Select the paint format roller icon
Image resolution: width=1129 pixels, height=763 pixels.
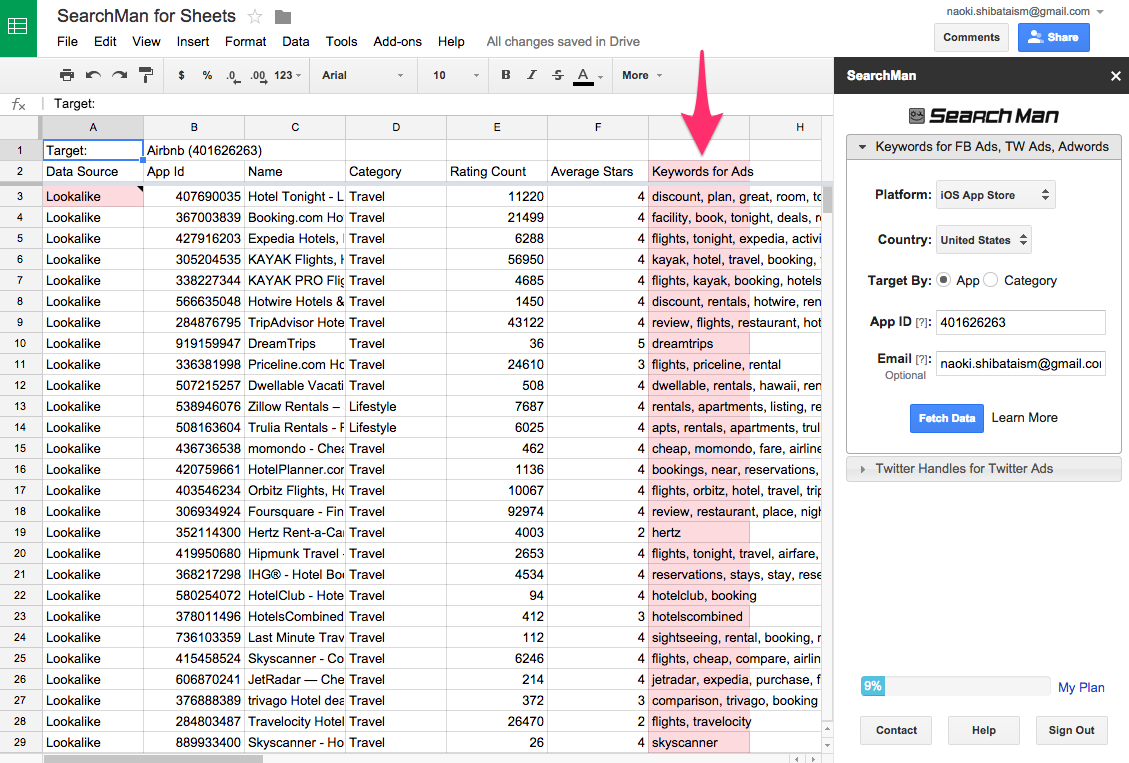point(146,75)
